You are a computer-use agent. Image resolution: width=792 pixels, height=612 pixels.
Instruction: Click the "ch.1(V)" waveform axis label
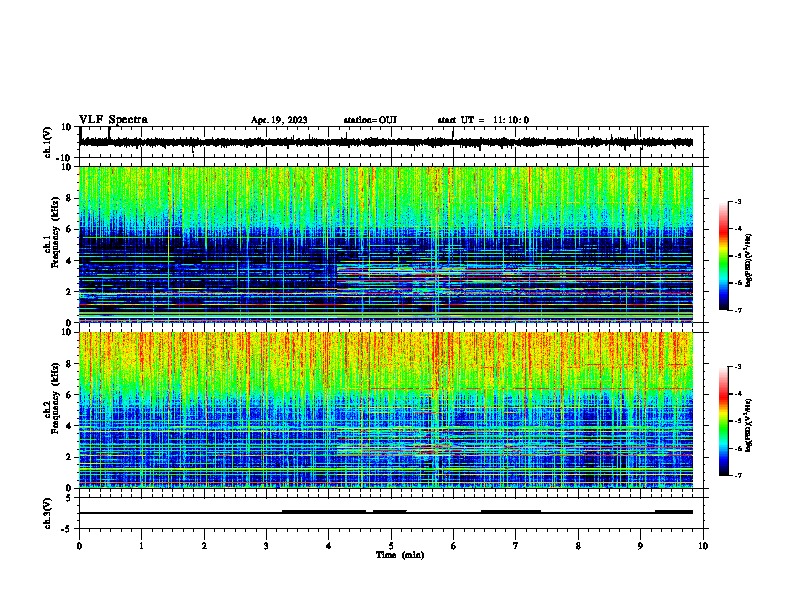(x=47, y=142)
